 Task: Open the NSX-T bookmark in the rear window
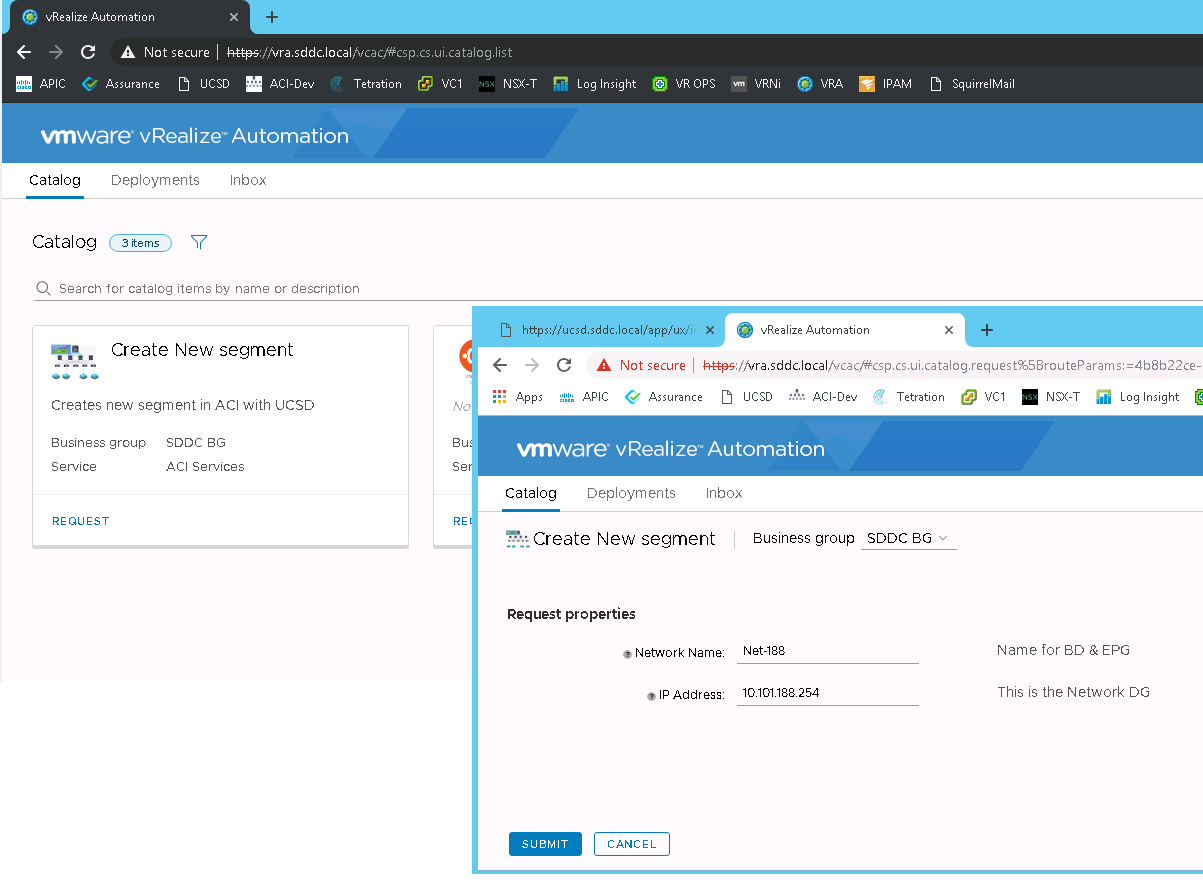pos(508,84)
